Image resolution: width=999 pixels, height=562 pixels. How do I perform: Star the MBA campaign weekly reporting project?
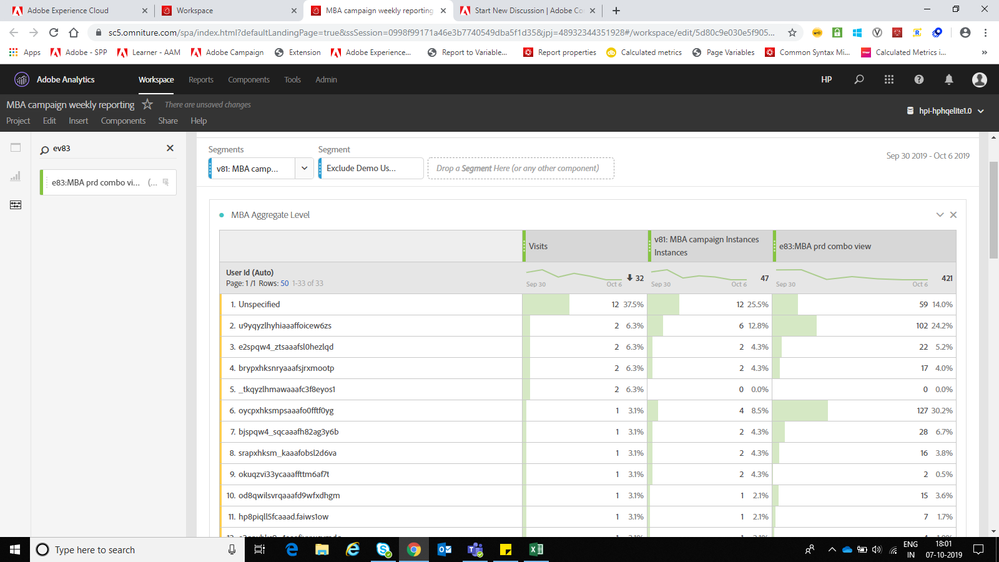[147, 104]
